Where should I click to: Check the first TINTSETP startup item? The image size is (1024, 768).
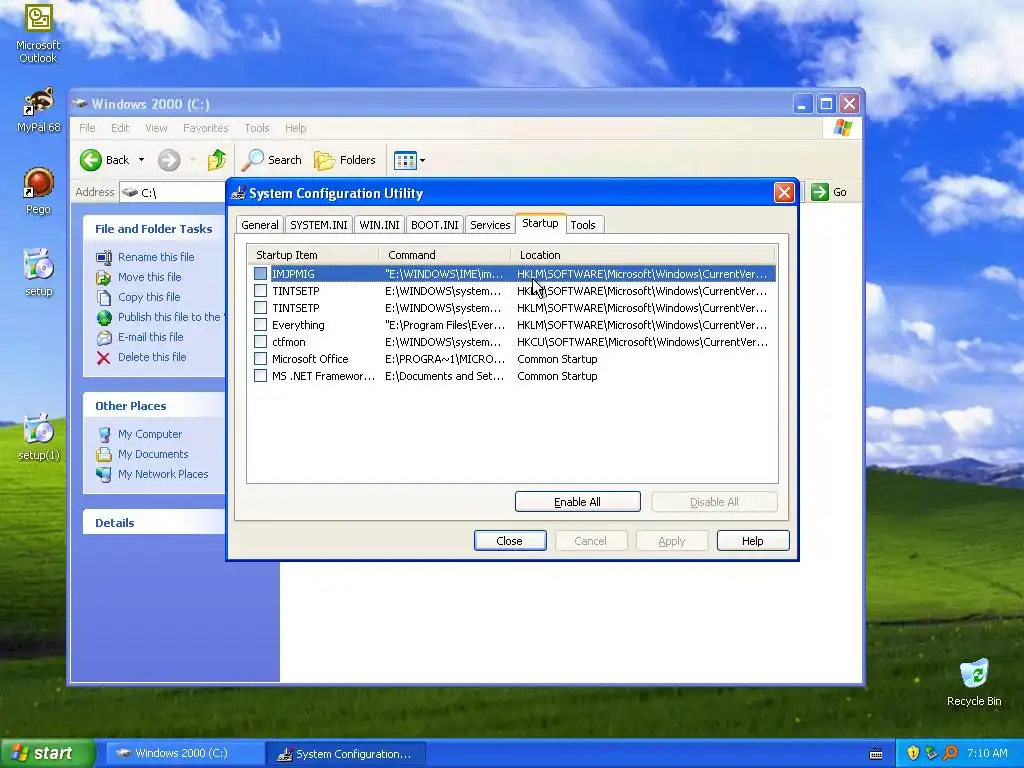[261, 291]
